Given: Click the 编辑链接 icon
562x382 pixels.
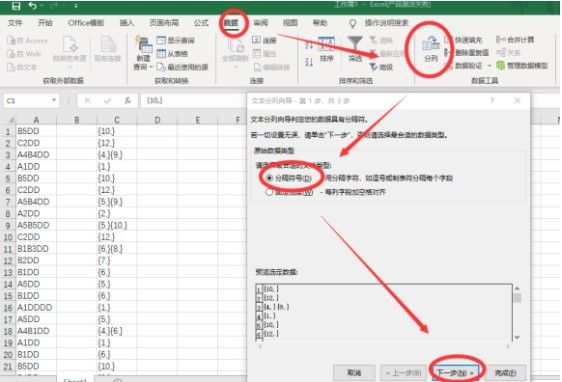Looking at the screenshot, I should pyautogui.click(x=257, y=67).
